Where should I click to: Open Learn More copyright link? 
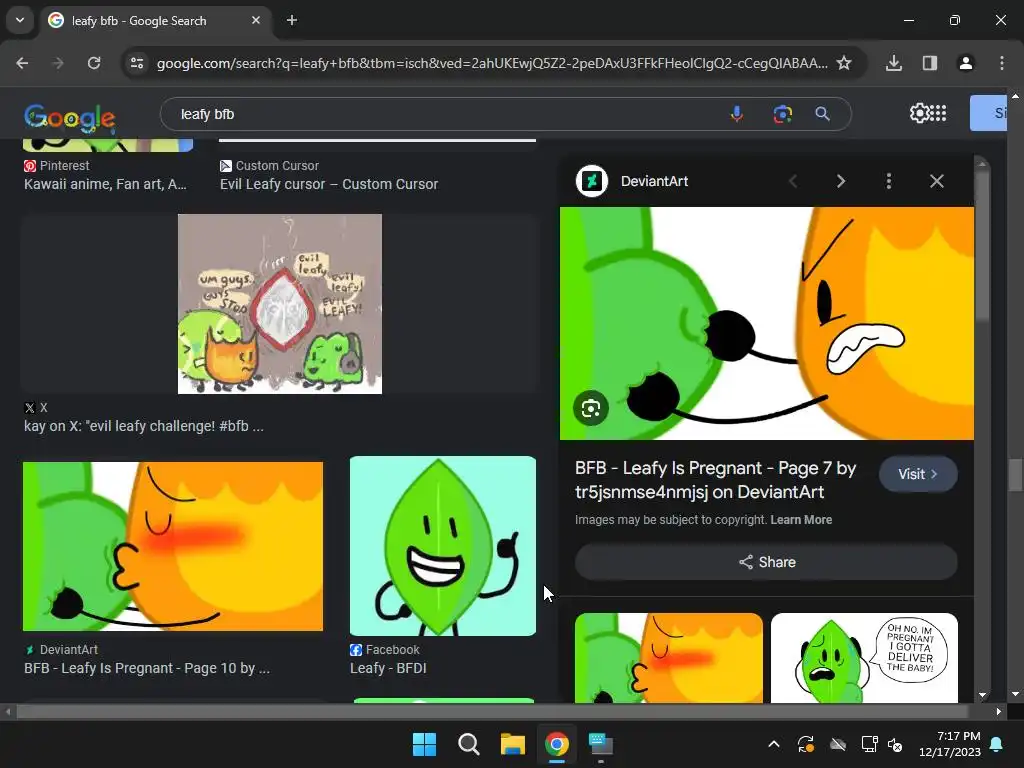coord(801,520)
